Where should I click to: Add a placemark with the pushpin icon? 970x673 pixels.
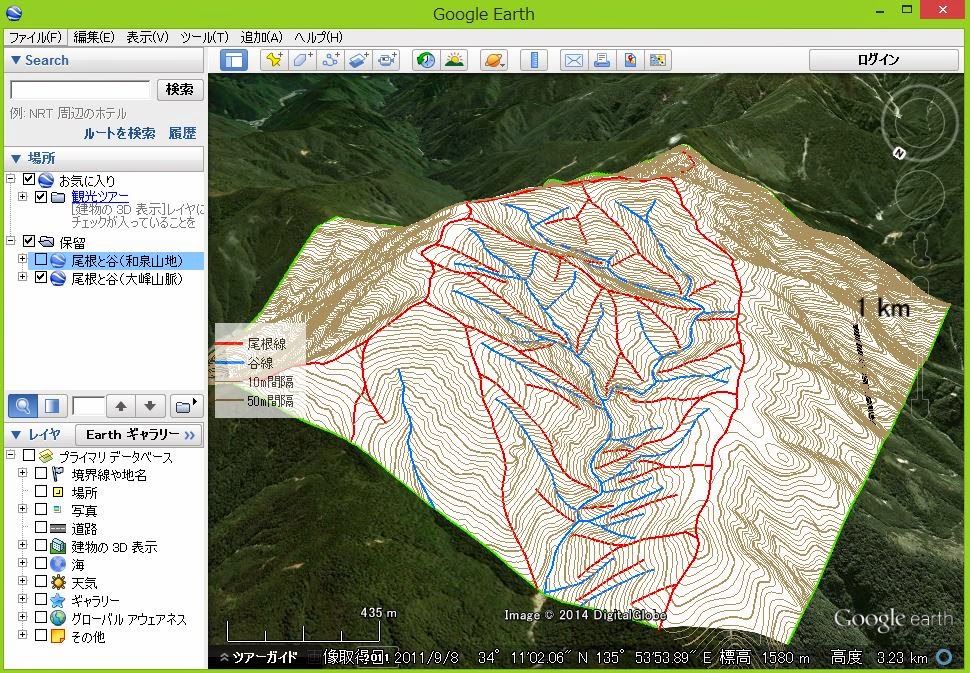[274, 60]
